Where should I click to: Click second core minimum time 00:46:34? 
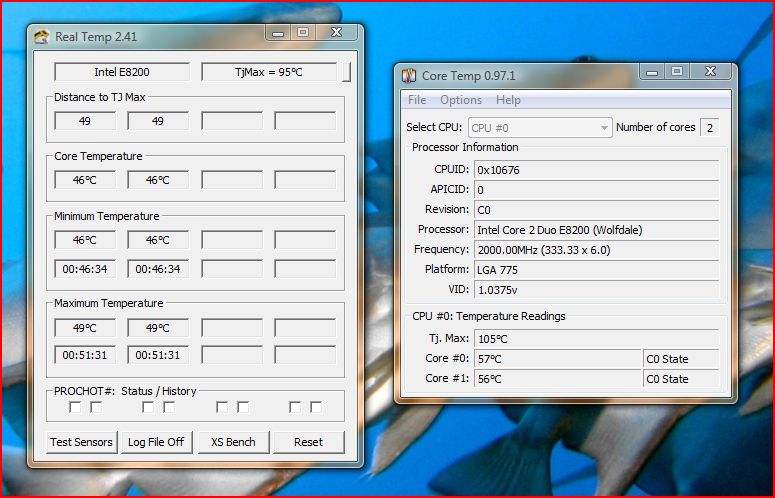[158, 269]
